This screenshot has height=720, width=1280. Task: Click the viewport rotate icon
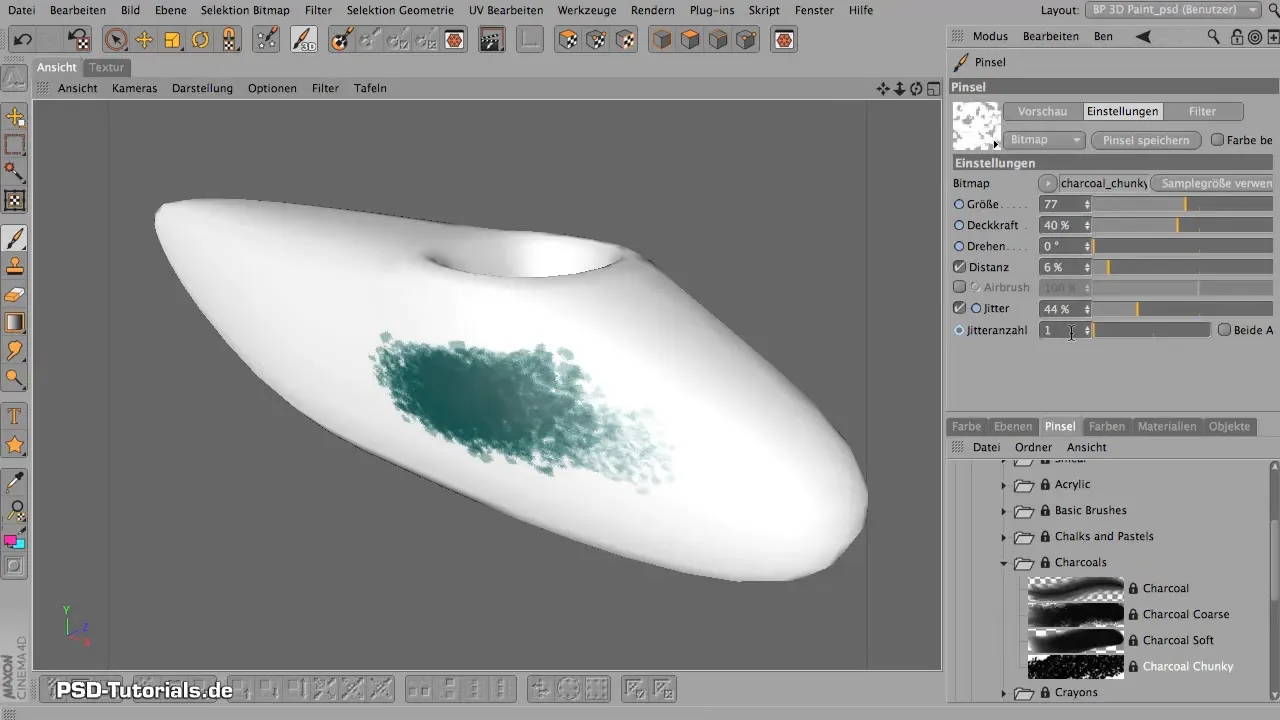[x=916, y=88]
